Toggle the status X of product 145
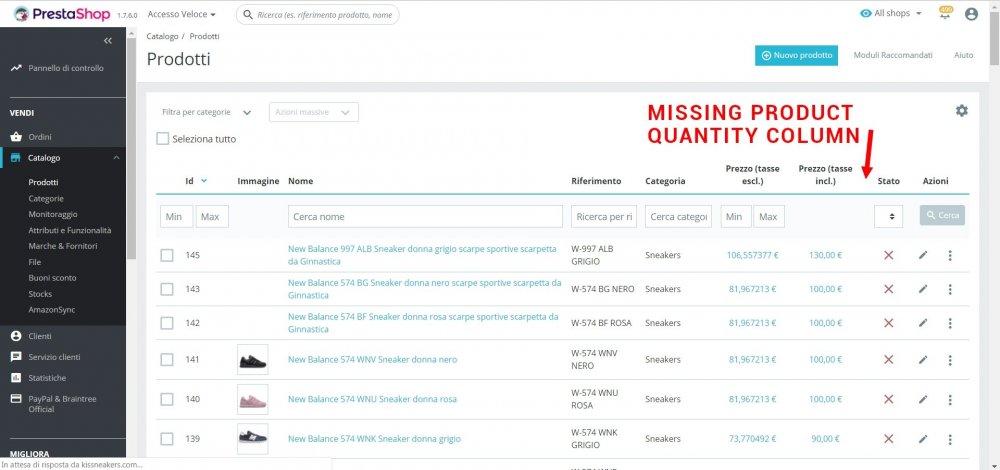 tap(888, 255)
